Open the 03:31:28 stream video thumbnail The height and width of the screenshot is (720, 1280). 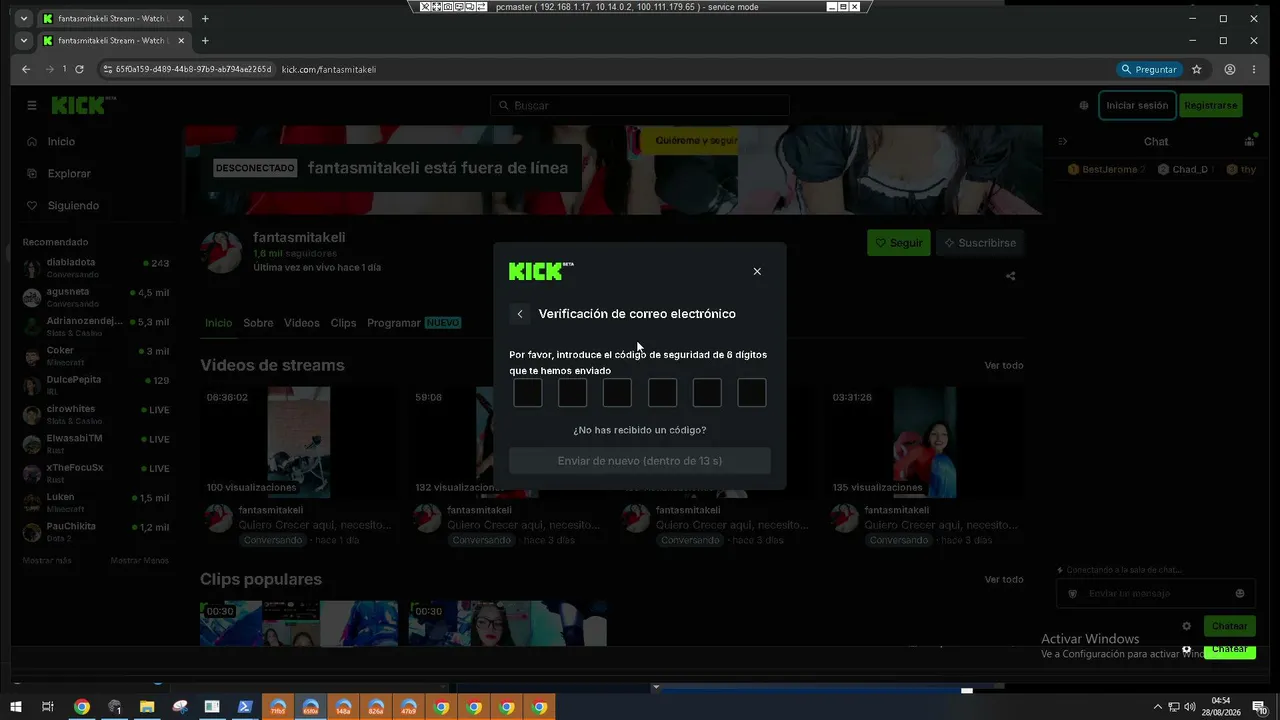coord(924,442)
